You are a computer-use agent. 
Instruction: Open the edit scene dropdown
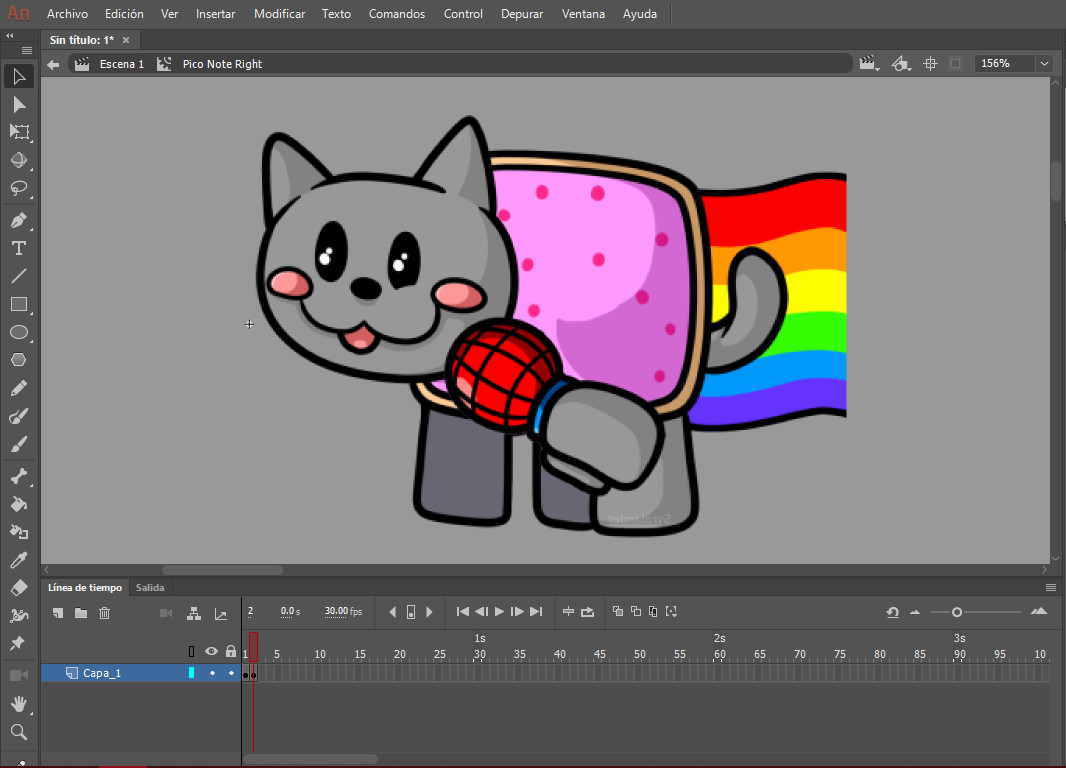868,64
